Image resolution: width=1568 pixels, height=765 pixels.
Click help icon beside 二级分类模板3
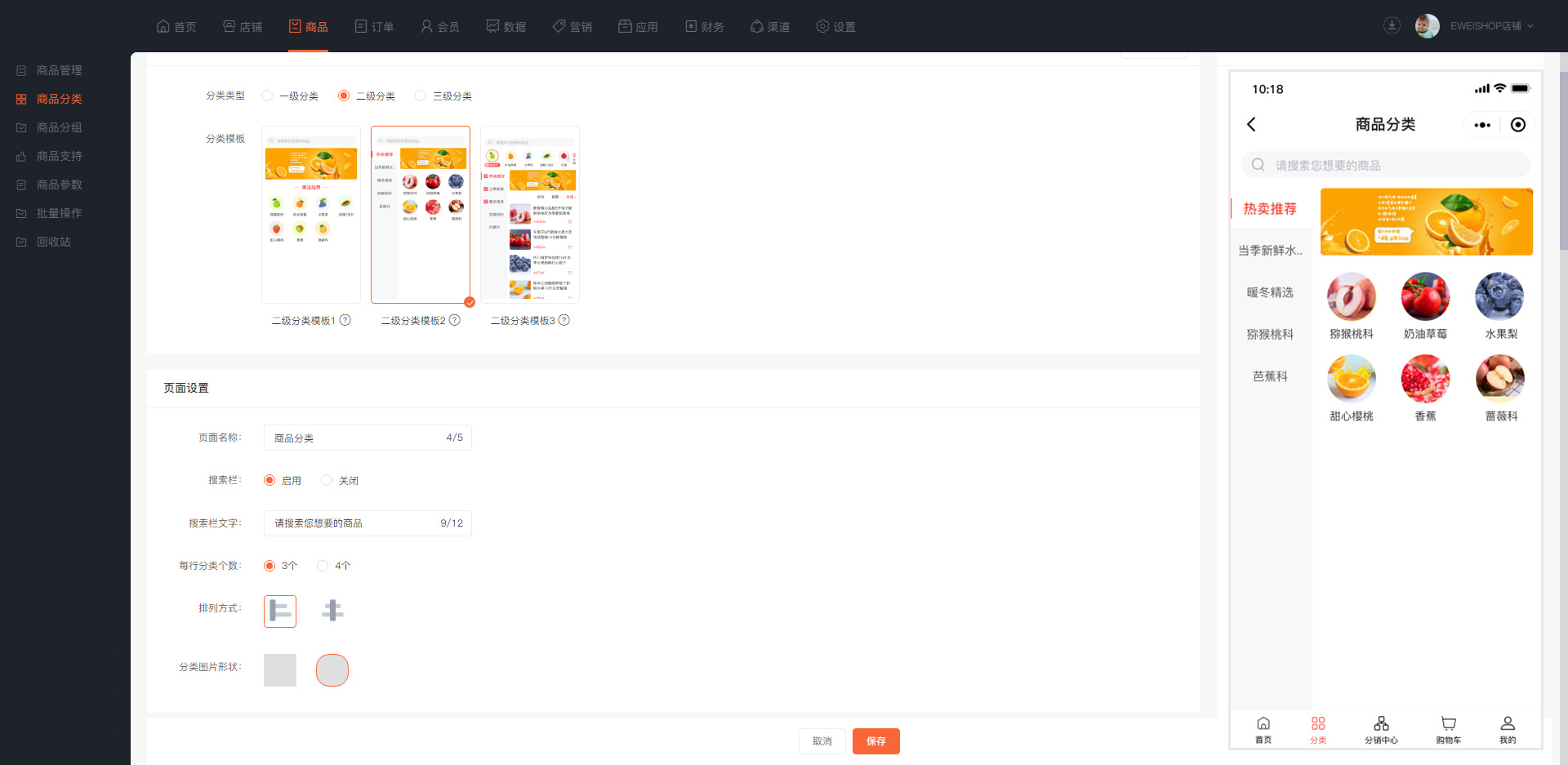pos(564,320)
